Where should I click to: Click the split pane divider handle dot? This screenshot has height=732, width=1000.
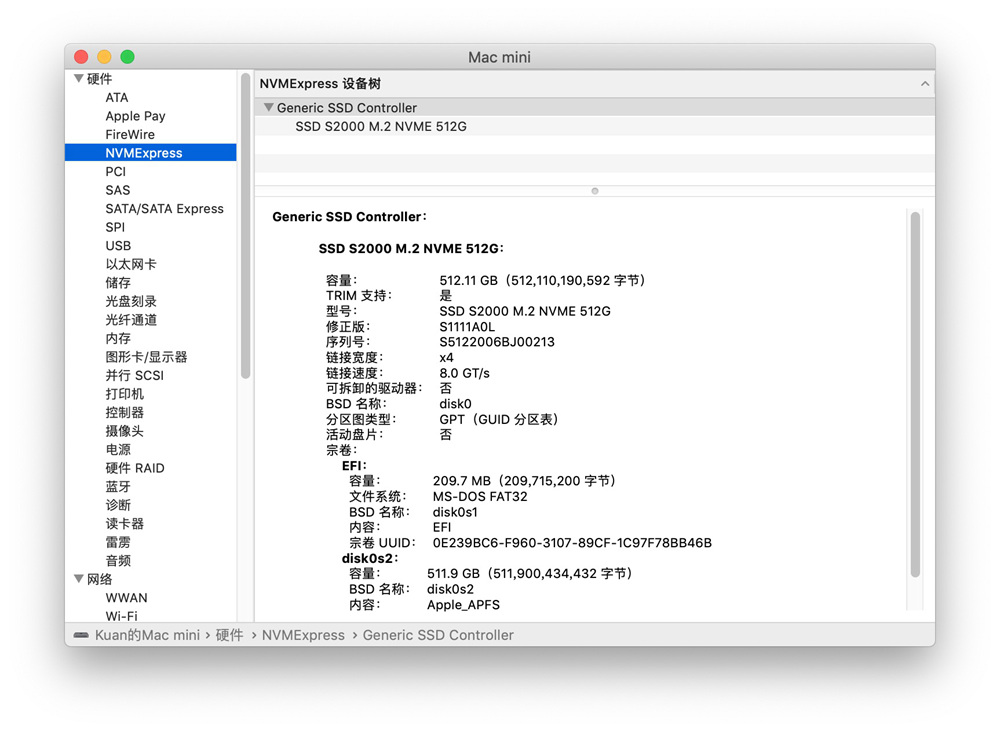594,191
